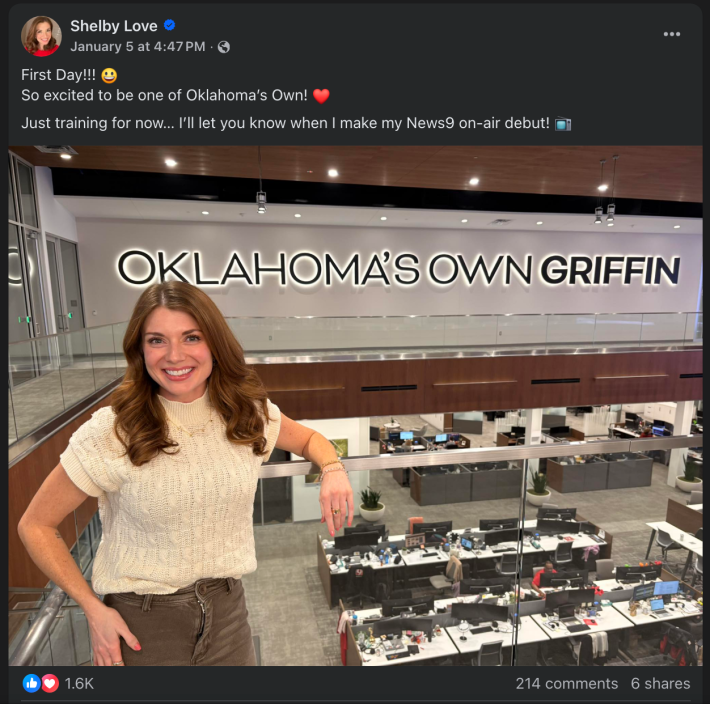Click the blue thumbs-up Like reaction icon
Screen dimensions: 710x704
(x=32, y=683)
